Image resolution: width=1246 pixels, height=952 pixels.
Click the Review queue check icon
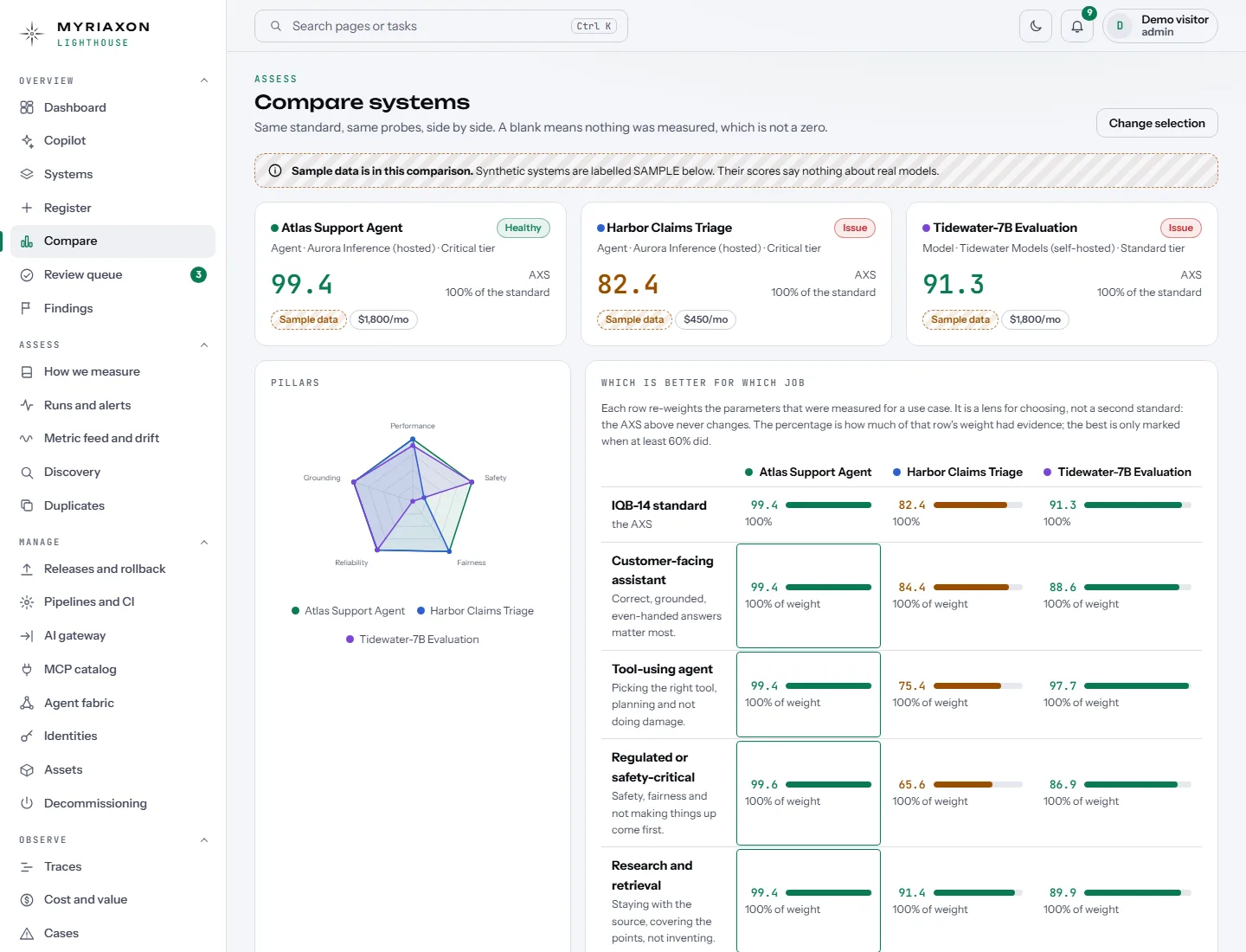tap(27, 275)
